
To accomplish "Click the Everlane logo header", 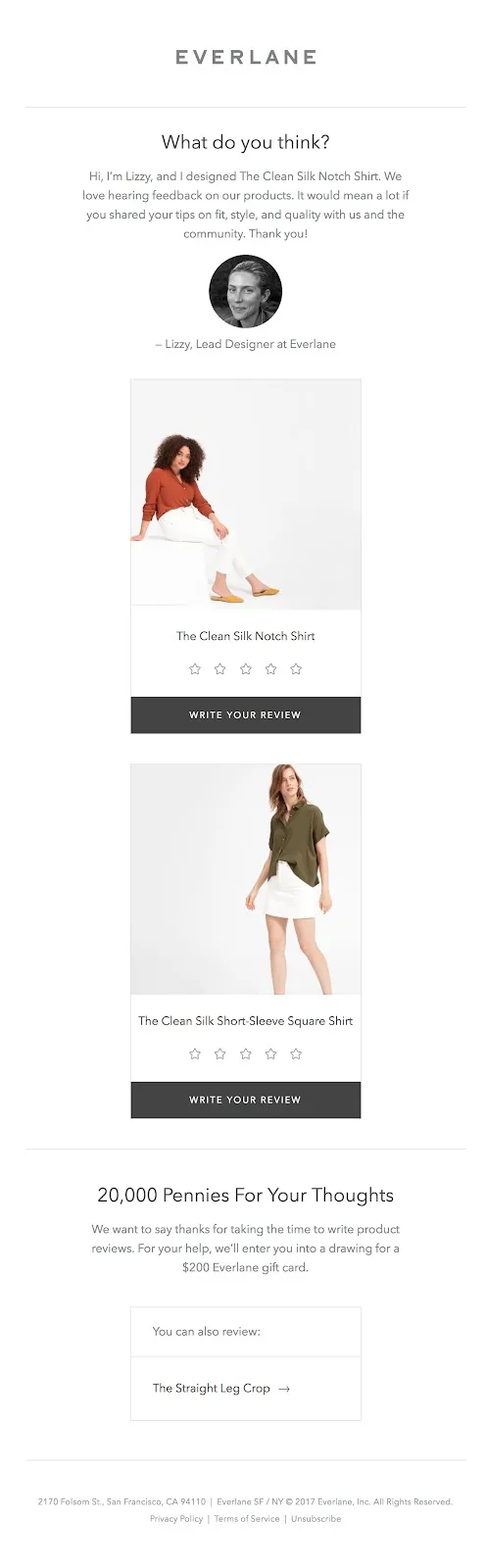I will click(246, 57).
